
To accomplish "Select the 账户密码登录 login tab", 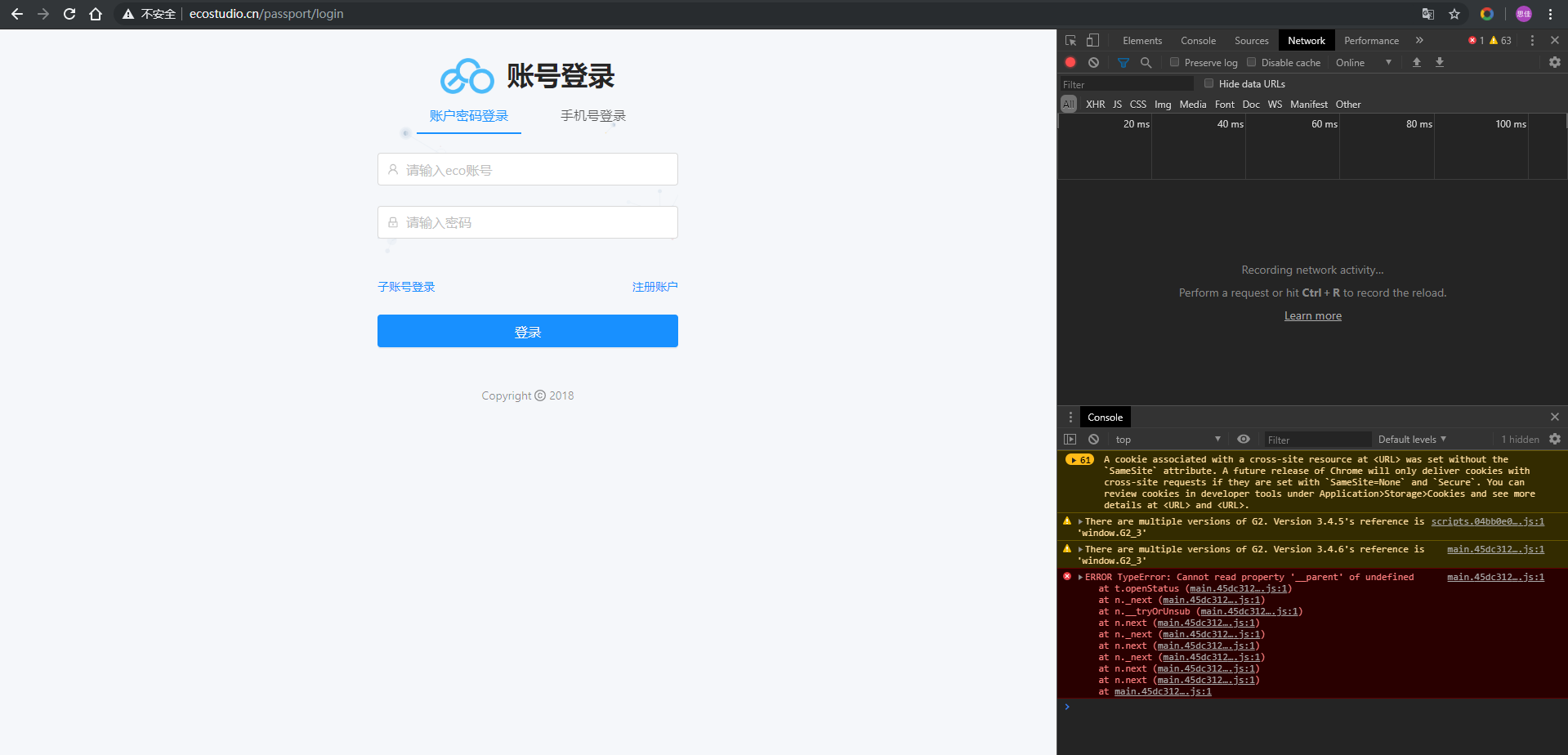I will [469, 115].
